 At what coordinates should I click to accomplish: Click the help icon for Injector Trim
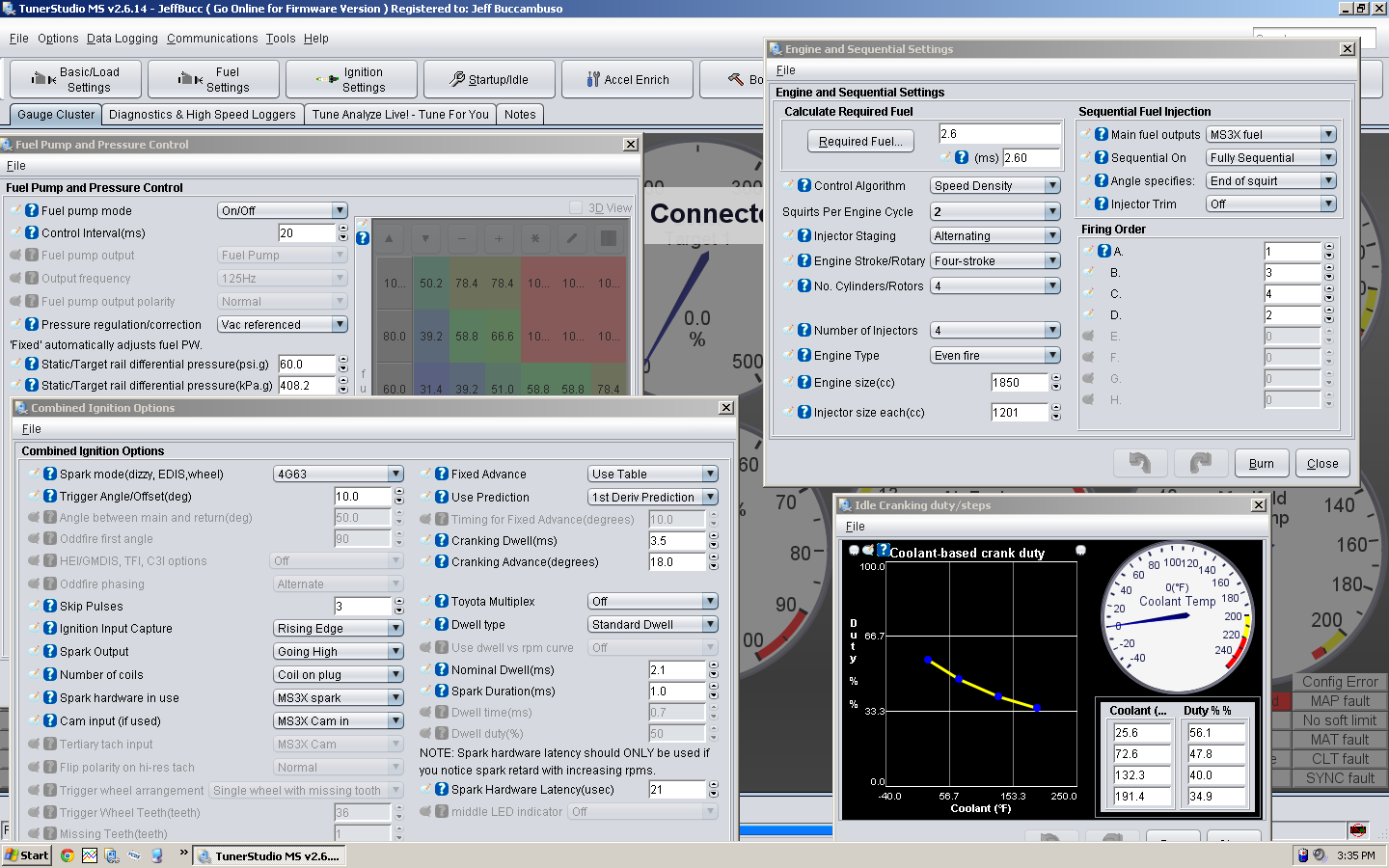pyautogui.click(x=1102, y=203)
